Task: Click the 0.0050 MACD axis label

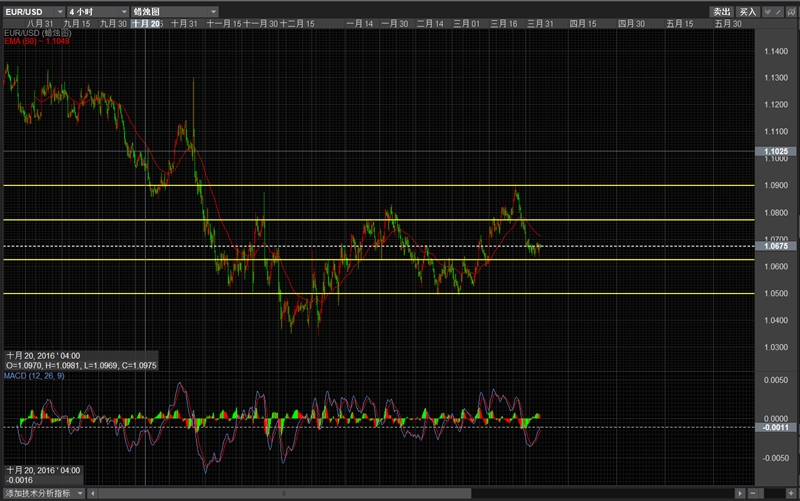Action: pyautogui.click(x=776, y=380)
